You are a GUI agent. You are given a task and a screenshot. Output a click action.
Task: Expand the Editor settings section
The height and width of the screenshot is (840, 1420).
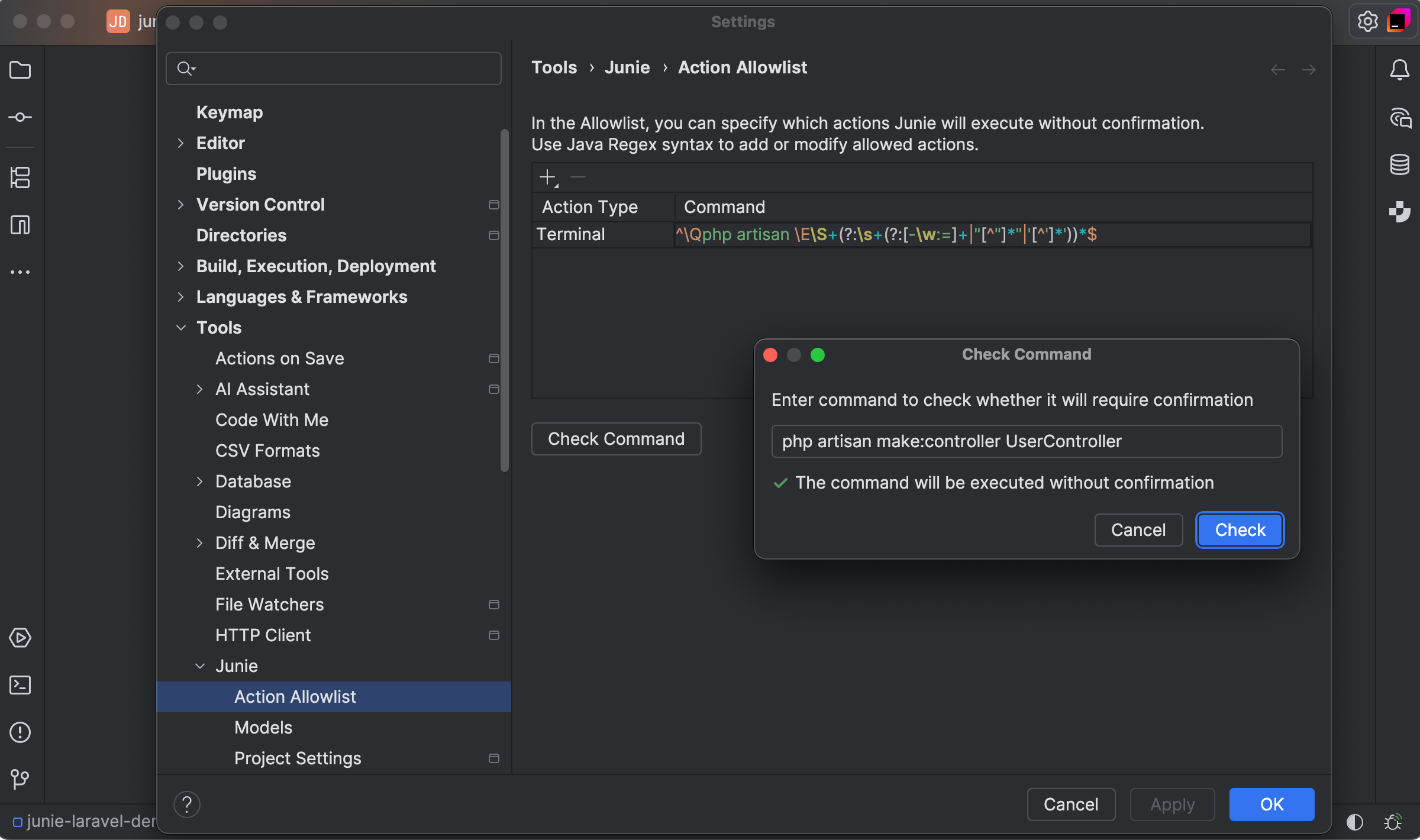coord(181,143)
